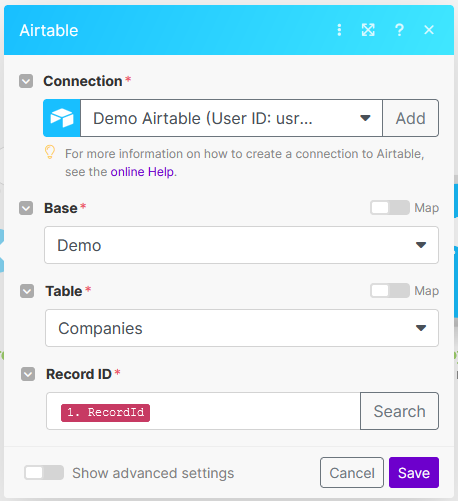Collapse the Connection field chevron
Viewport: 458px width, 501px height.
coord(26,81)
